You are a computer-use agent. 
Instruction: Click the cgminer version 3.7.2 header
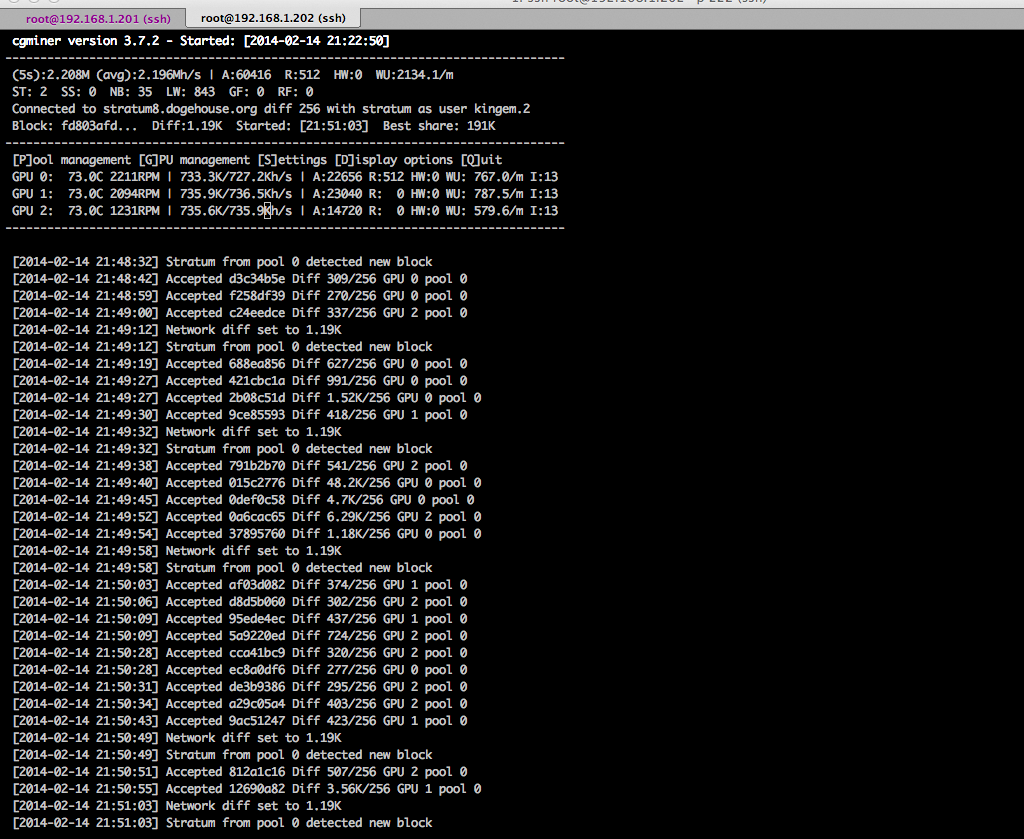pyautogui.click(x=200, y=41)
